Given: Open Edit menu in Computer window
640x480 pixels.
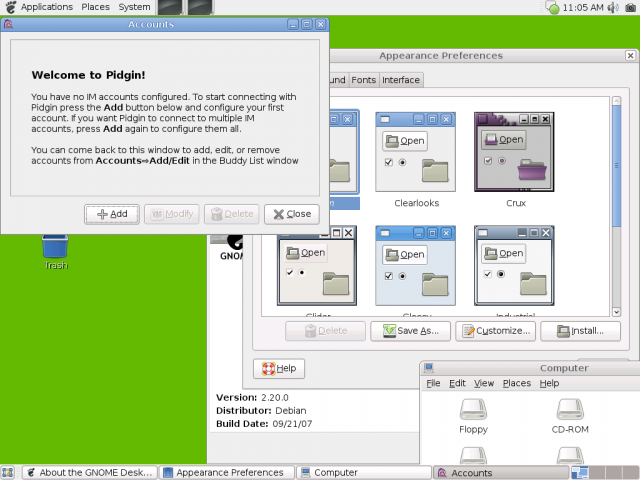Looking at the screenshot, I should click(457, 383).
